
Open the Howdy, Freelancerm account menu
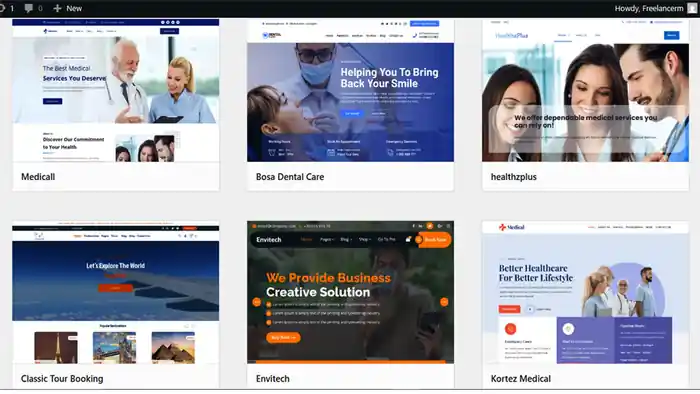[649, 8]
